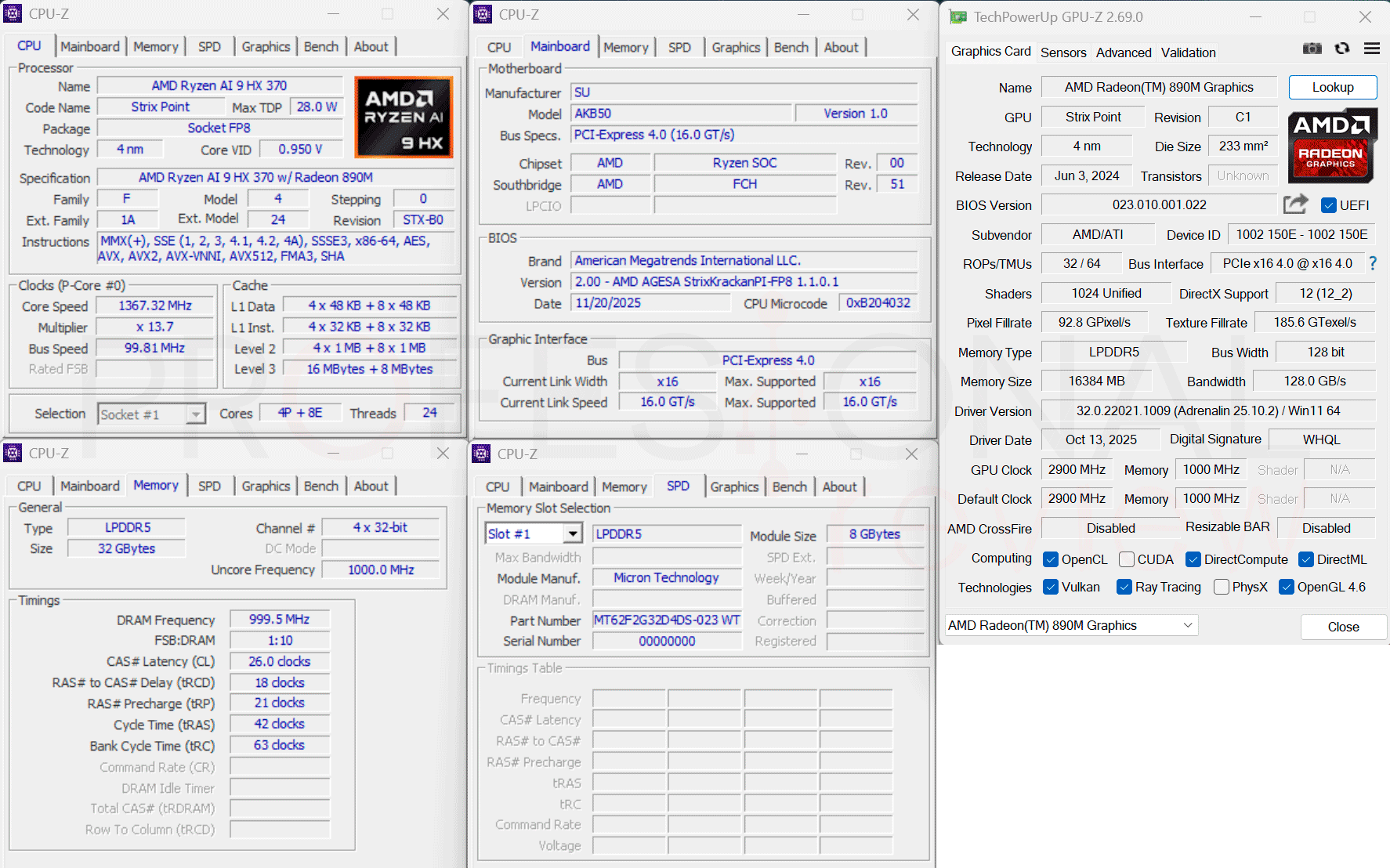
Task: Click the Driver Version field
Action: tap(1207, 410)
